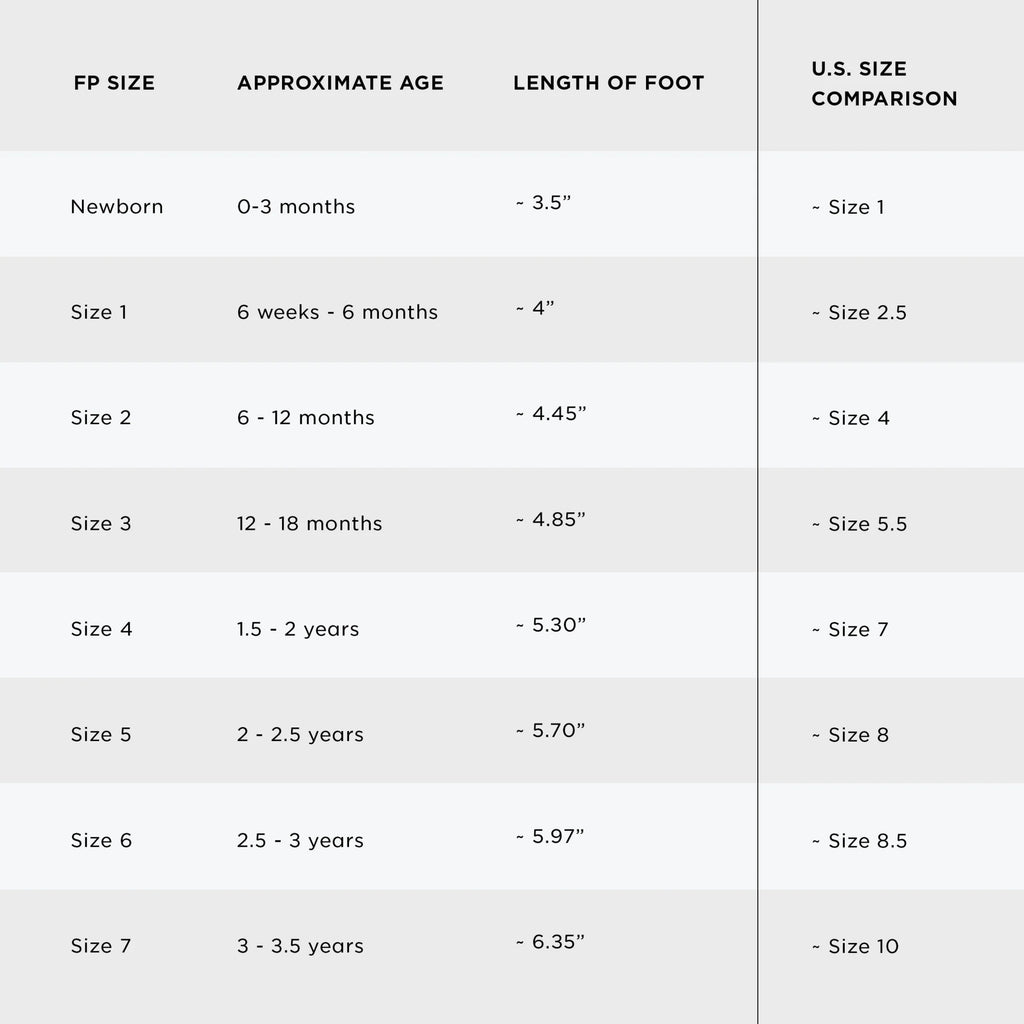Select the ~ Size 10 US comparison

point(855,946)
